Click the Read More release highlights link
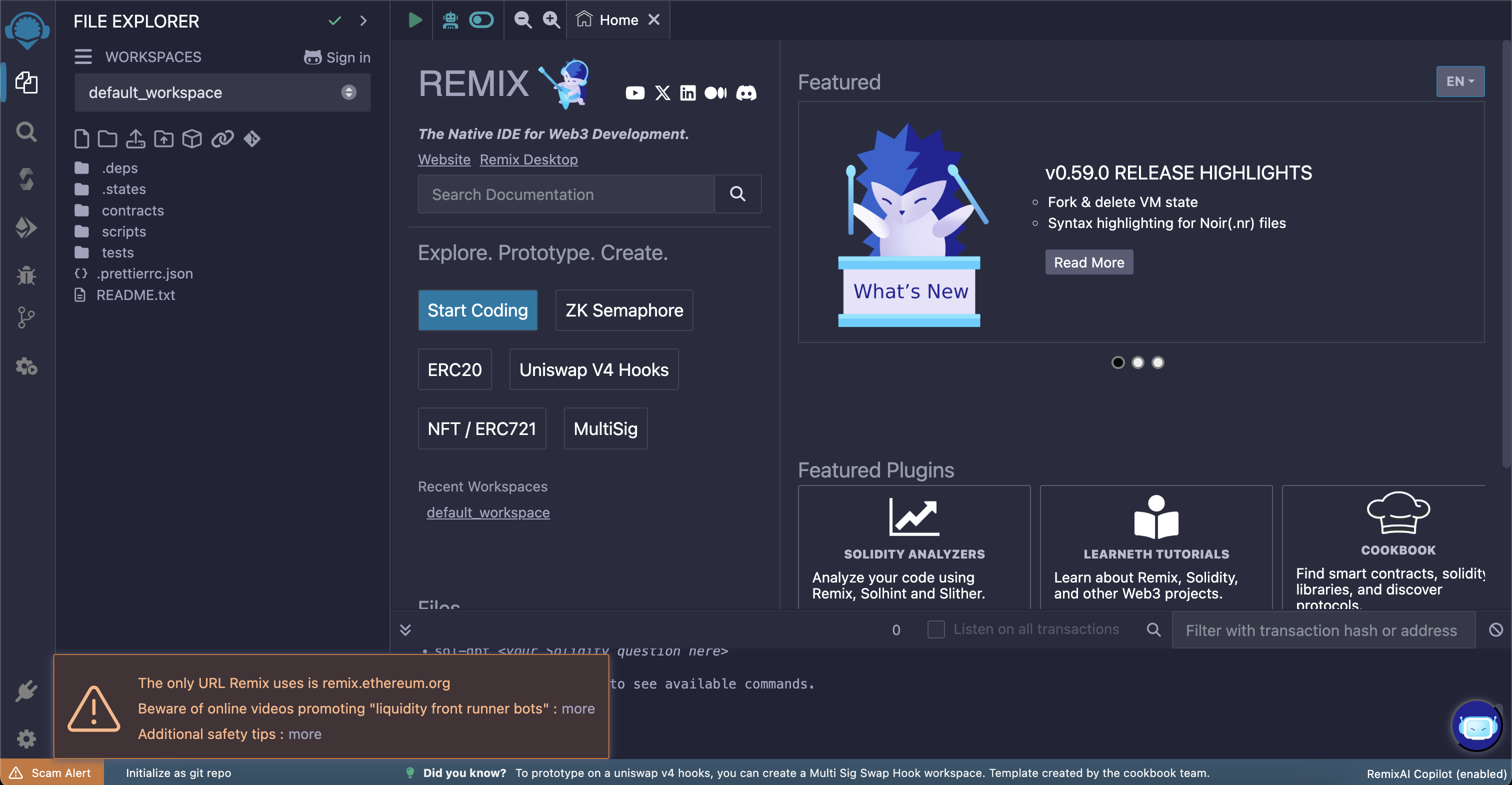The image size is (1512, 785). point(1089,262)
